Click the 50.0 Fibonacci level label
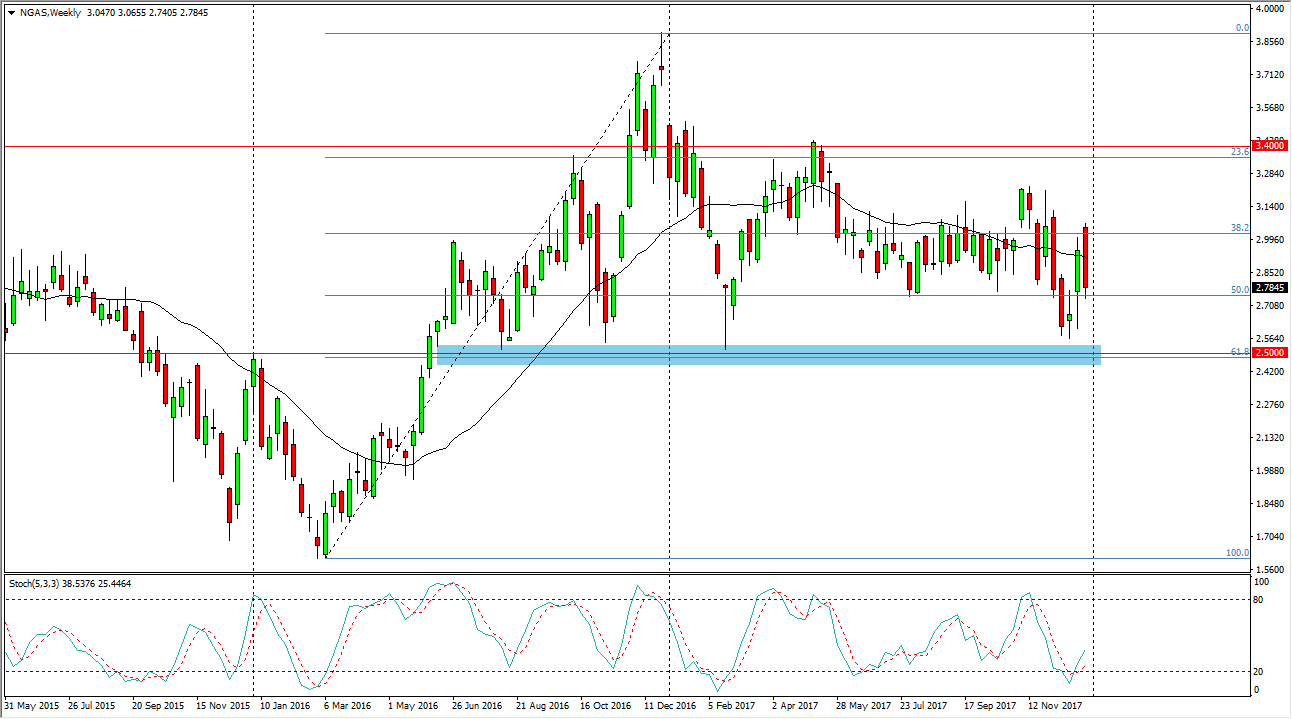The image size is (1292, 719). 1240,290
